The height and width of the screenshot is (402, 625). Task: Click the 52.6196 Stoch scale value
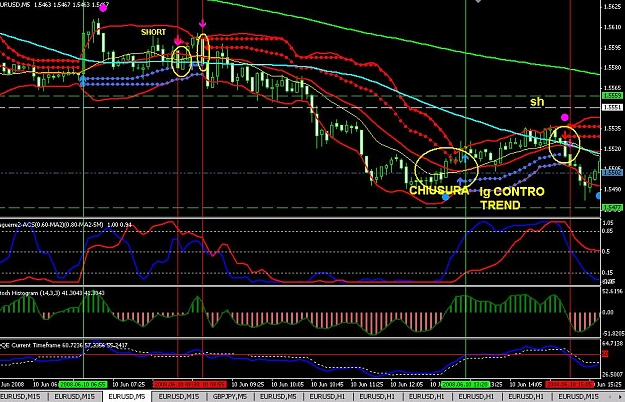point(613,291)
